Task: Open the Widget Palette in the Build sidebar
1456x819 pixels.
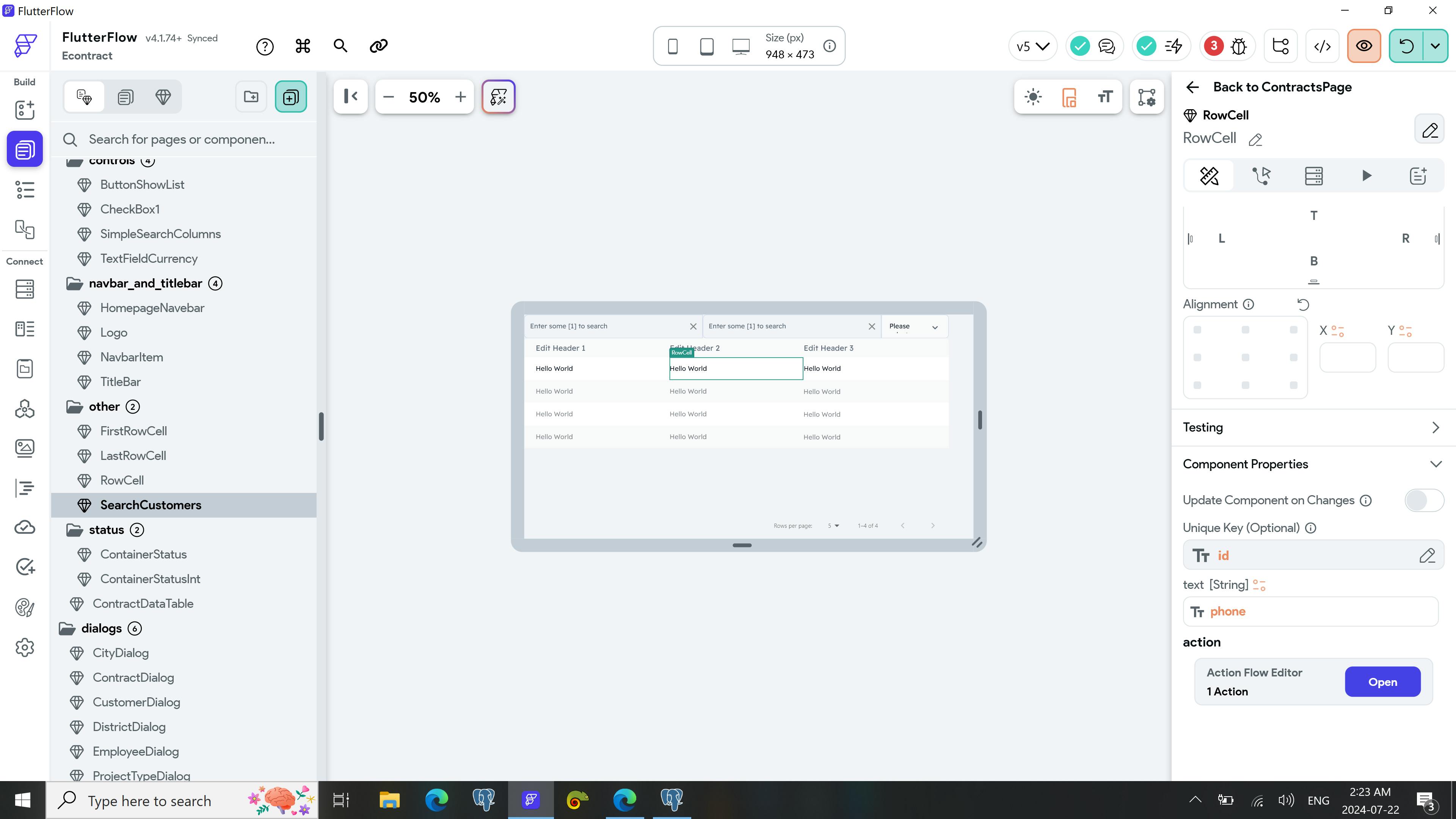Action: click(24, 110)
